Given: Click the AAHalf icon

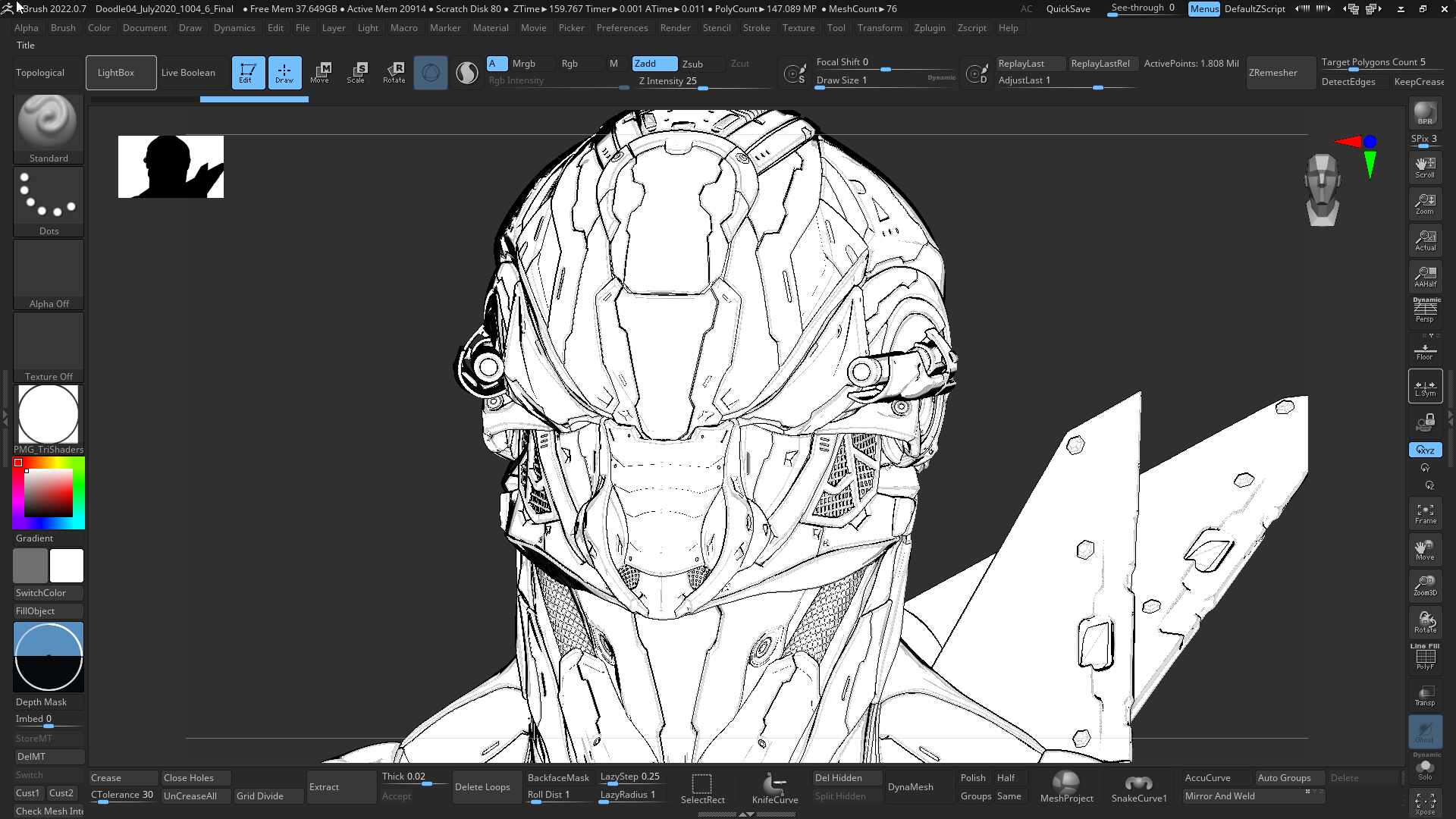Looking at the screenshot, I should click(1425, 277).
